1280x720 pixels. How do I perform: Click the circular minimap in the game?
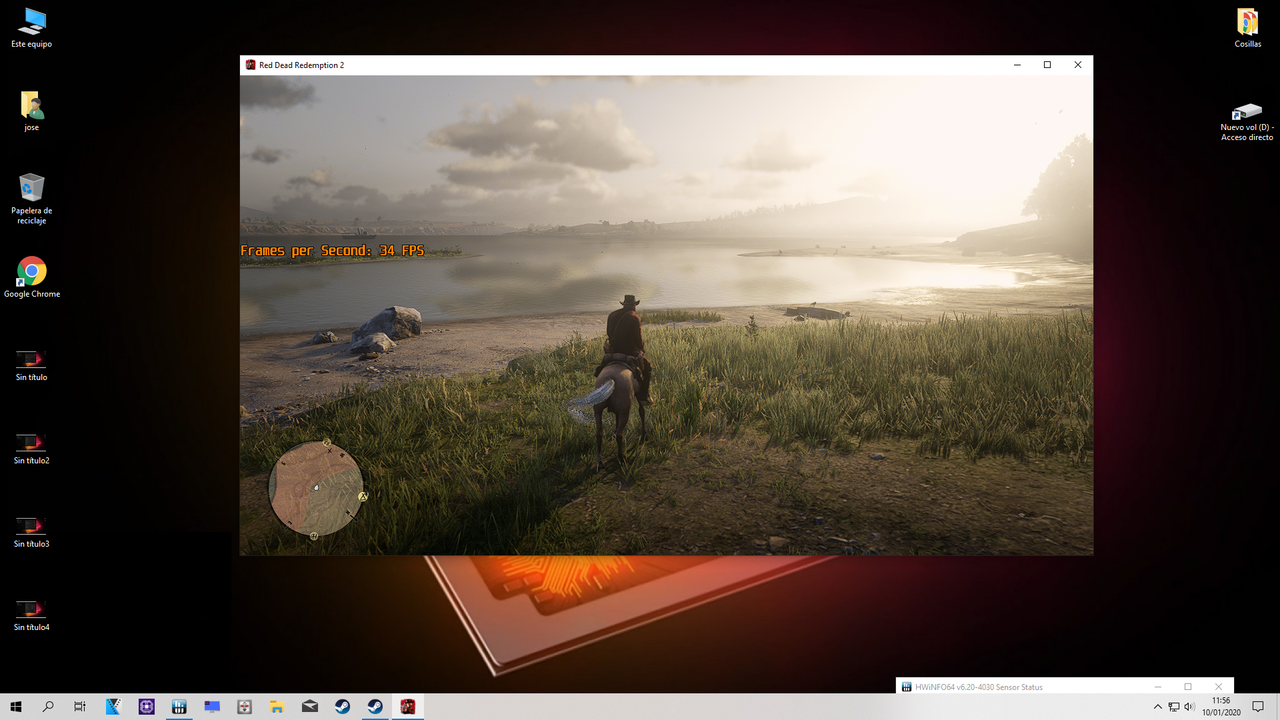(316, 488)
